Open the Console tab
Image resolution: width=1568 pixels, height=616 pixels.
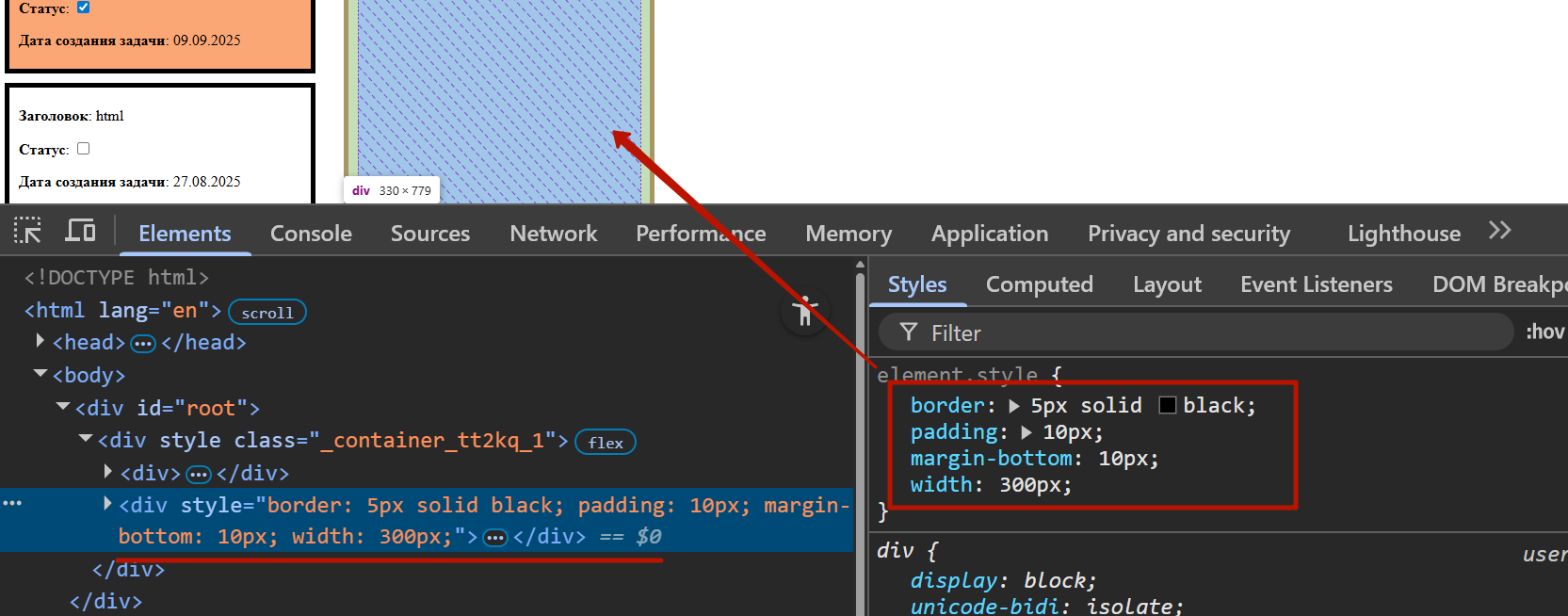pyautogui.click(x=311, y=234)
